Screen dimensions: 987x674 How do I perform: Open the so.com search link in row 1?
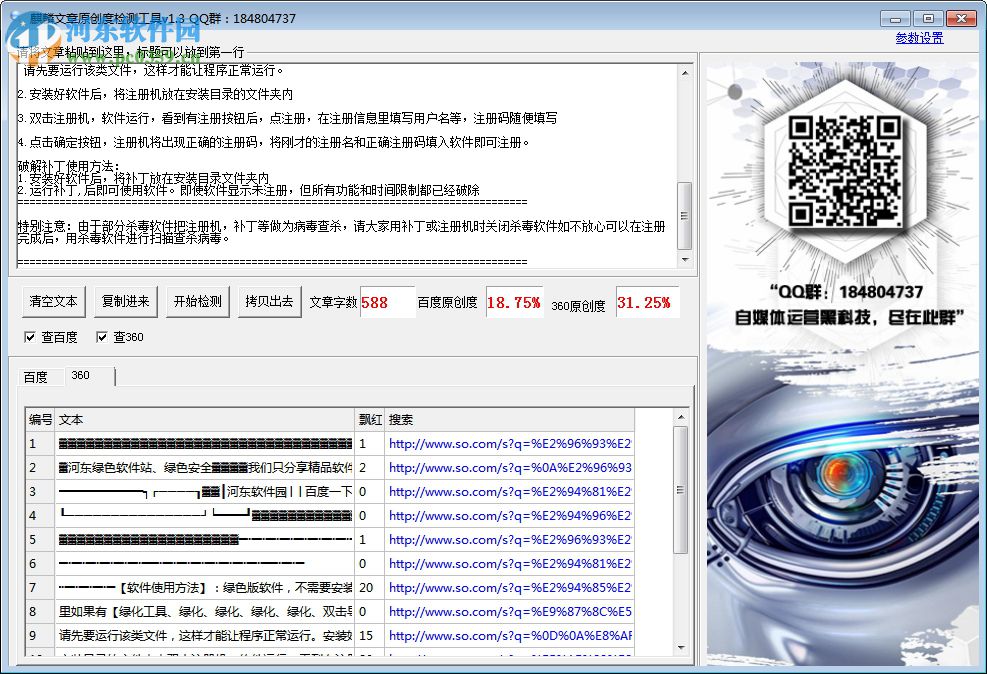[x=510, y=443]
